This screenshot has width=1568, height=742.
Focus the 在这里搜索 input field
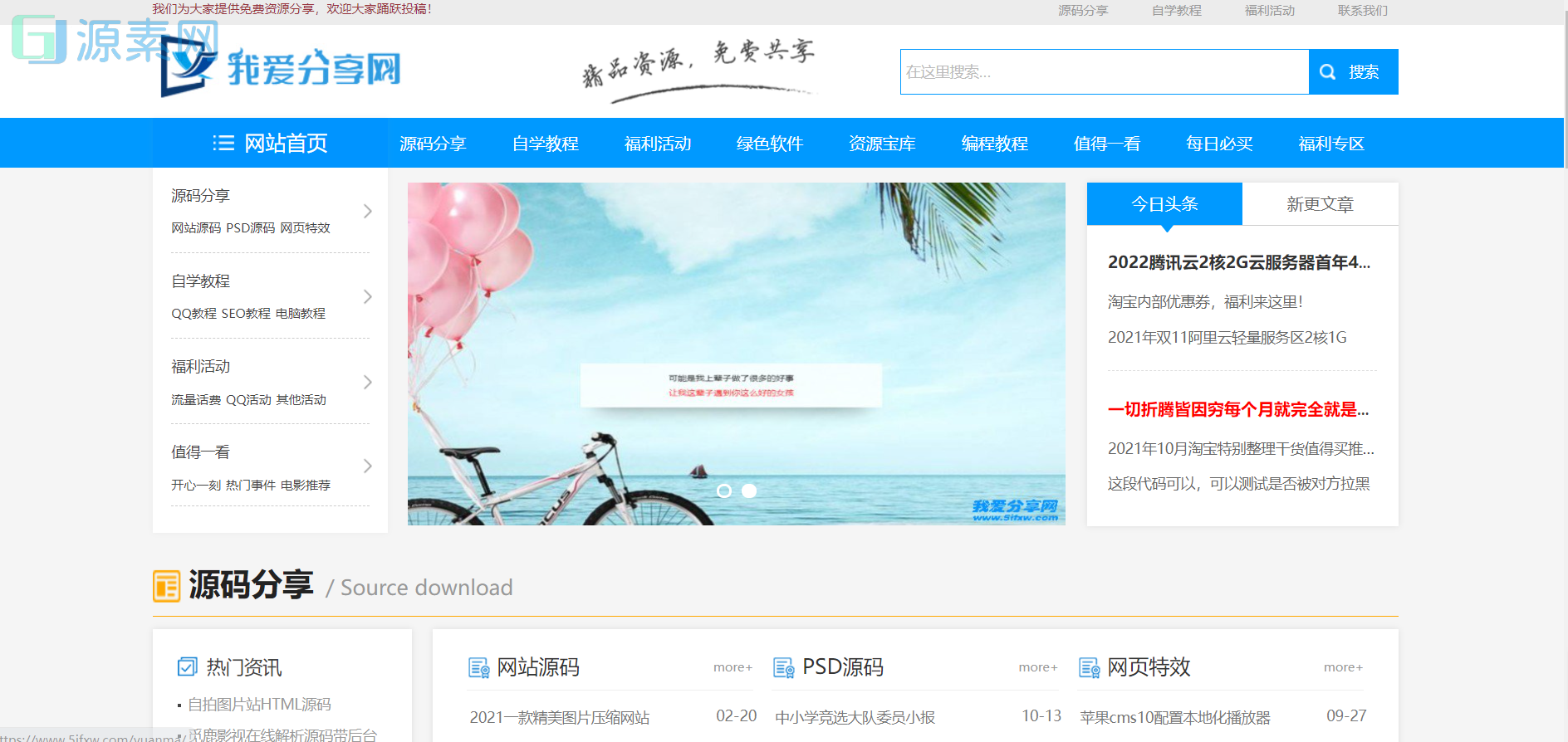pos(1105,72)
